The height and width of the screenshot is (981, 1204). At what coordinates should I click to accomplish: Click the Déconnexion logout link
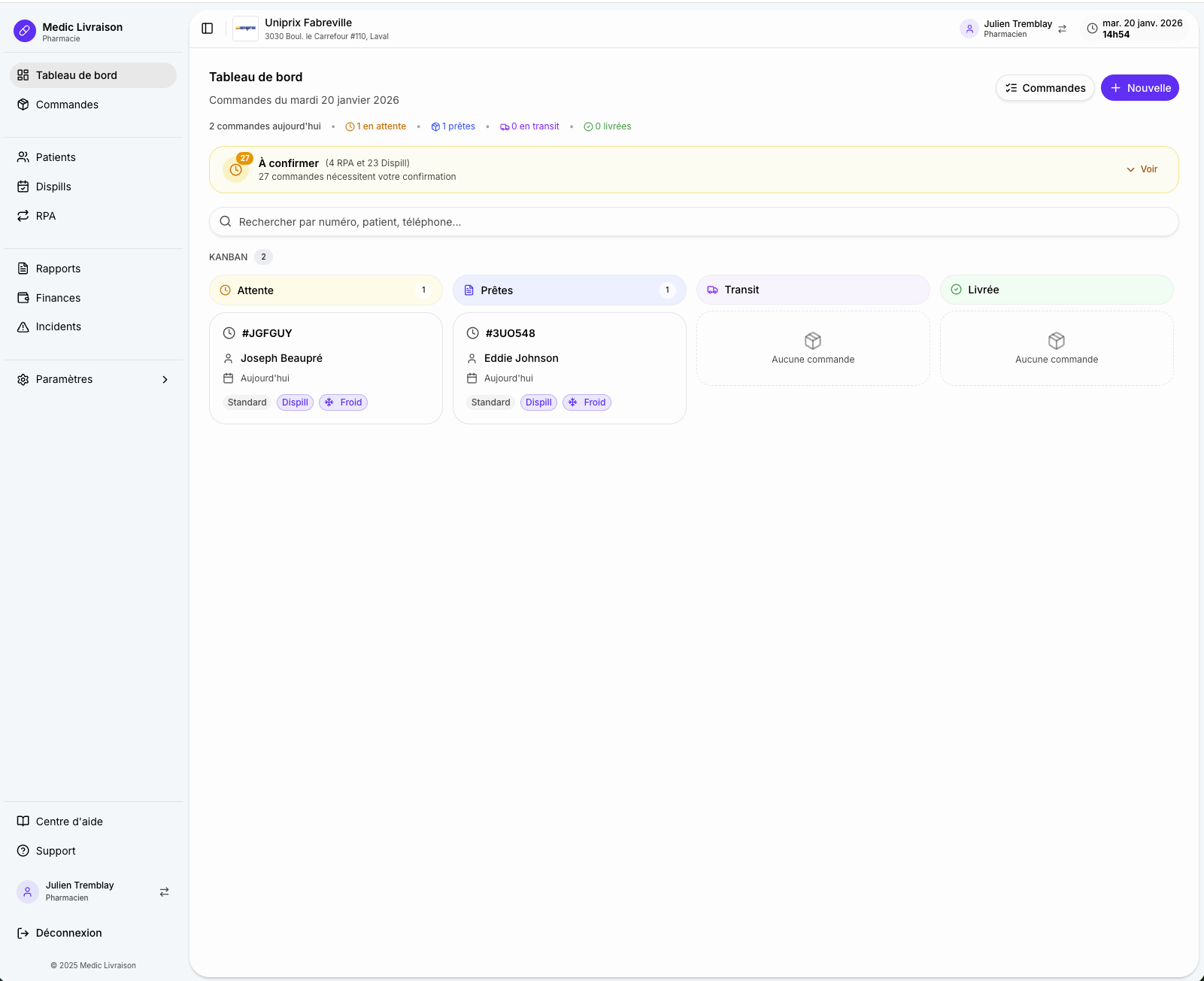[68, 933]
